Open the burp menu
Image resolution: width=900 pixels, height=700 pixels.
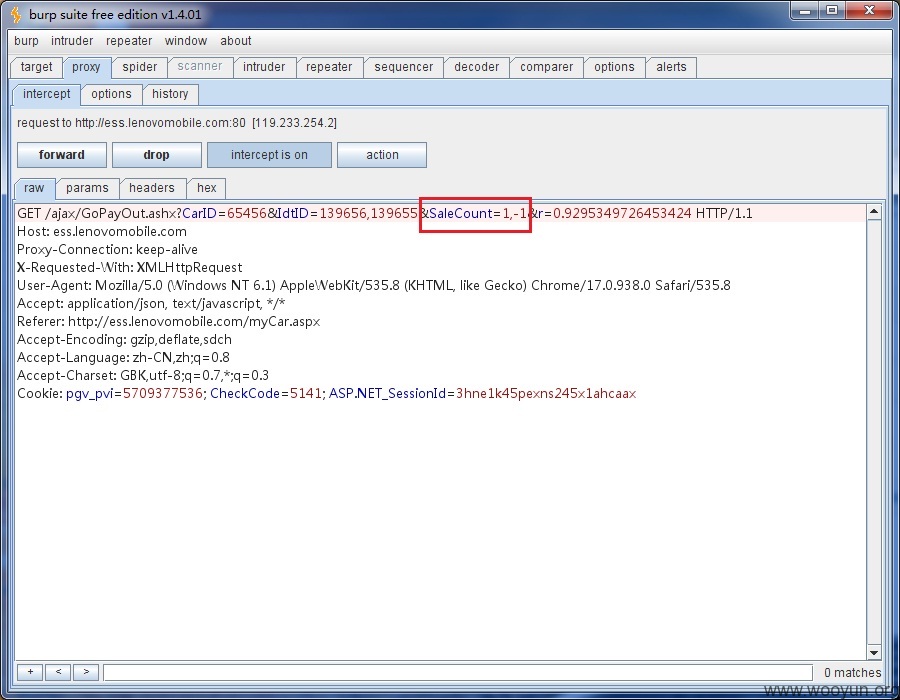click(26, 41)
